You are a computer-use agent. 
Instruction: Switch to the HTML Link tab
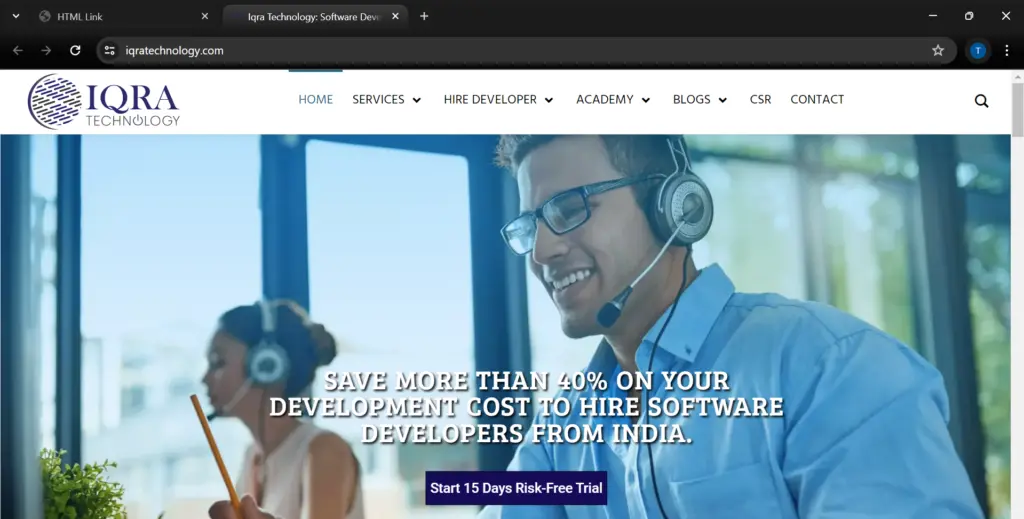[x=123, y=16]
